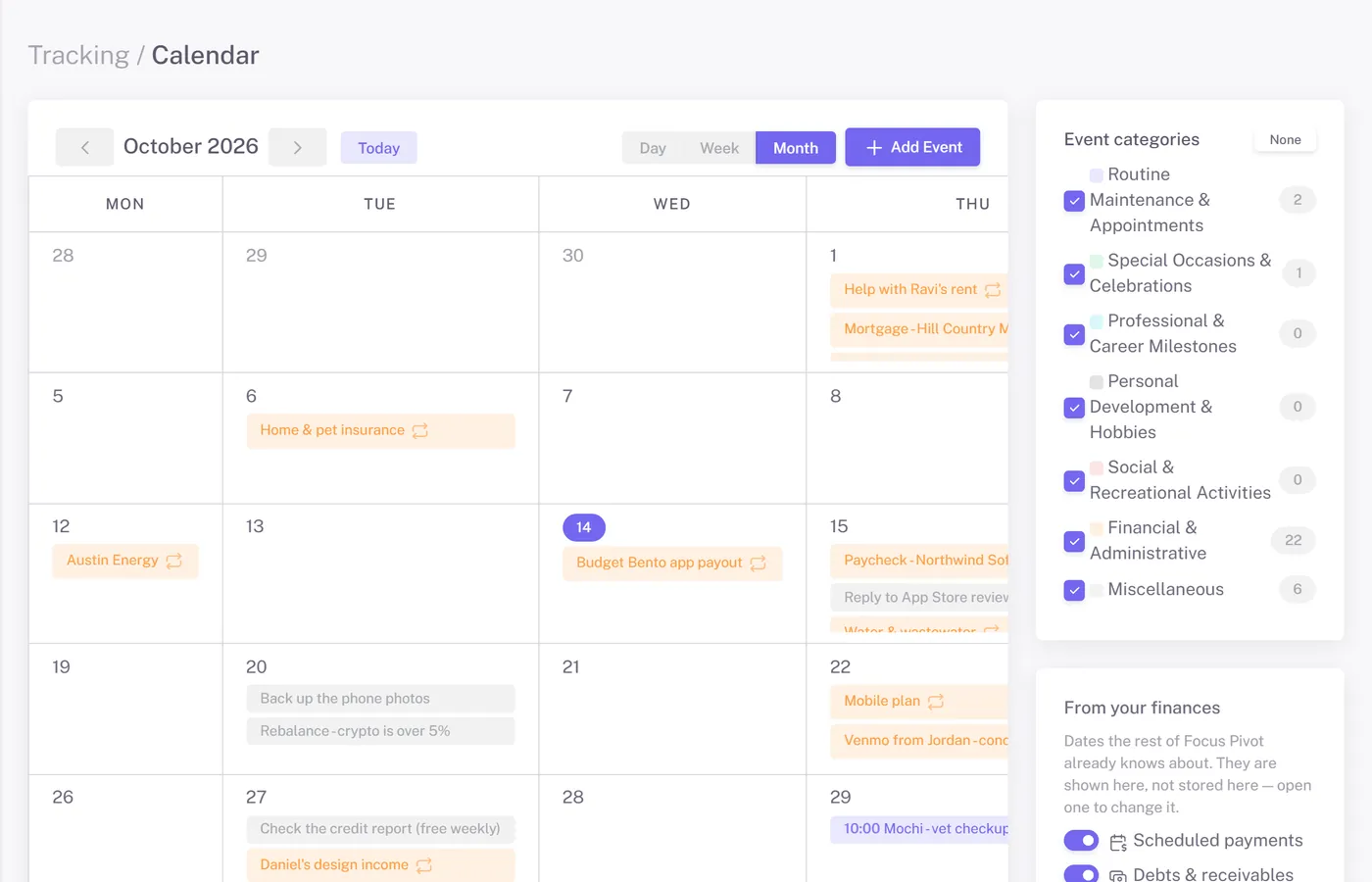Open Reply to App Store review task
Viewport: 1372px width, 882px height.
[919, 598]
